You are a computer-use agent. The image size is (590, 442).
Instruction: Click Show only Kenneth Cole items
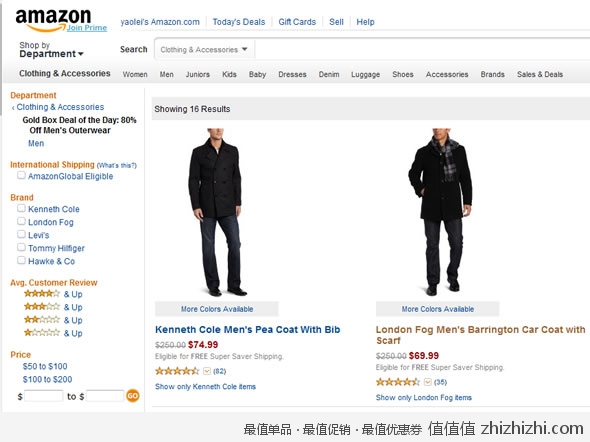[x=205, y=387]
